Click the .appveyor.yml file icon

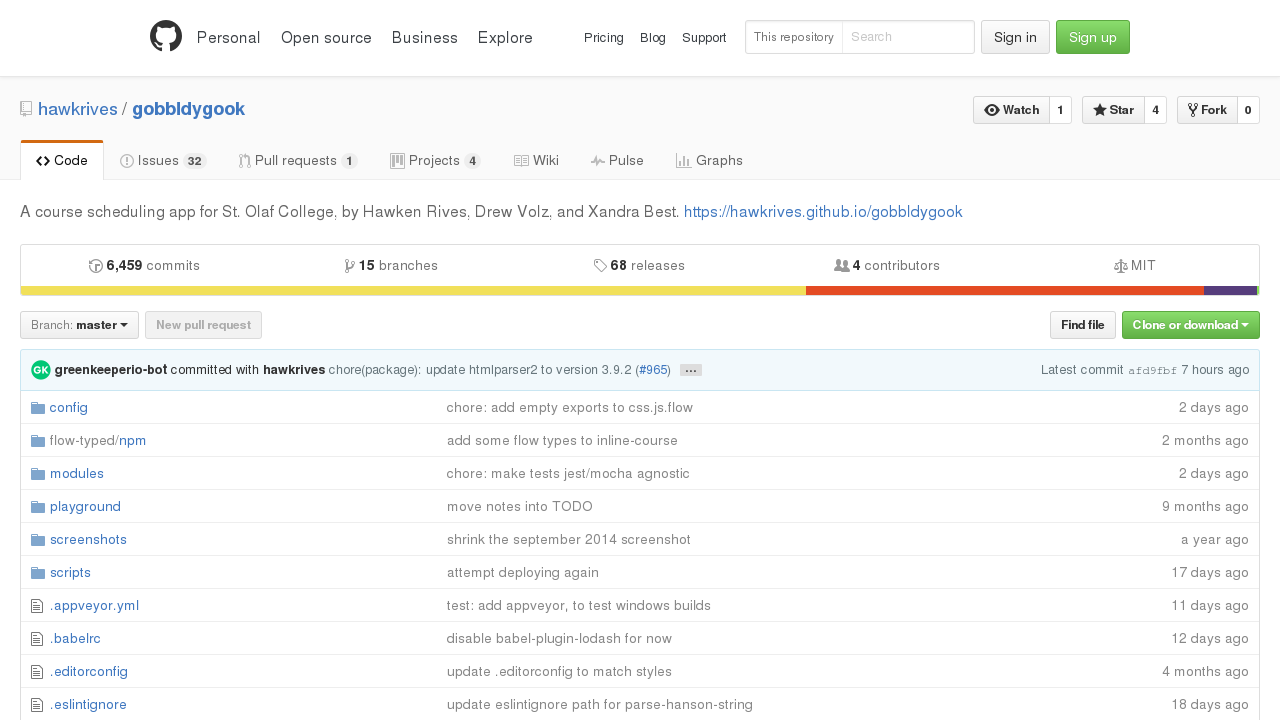pyautogui.click(x=37, y=606)
